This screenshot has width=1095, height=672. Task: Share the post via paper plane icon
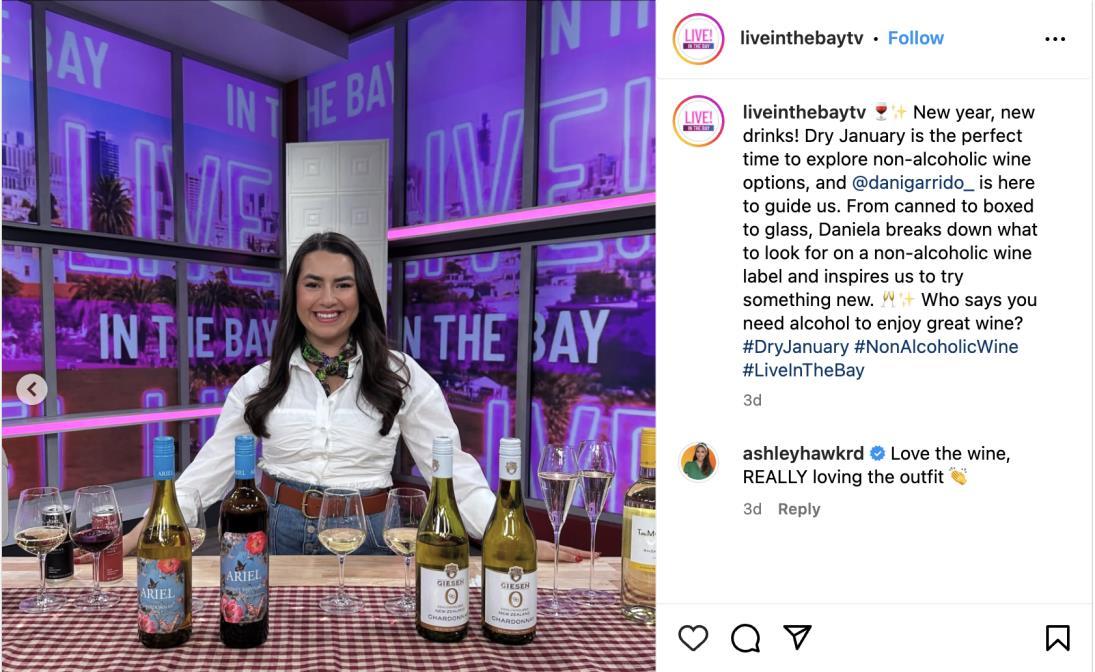797,637
